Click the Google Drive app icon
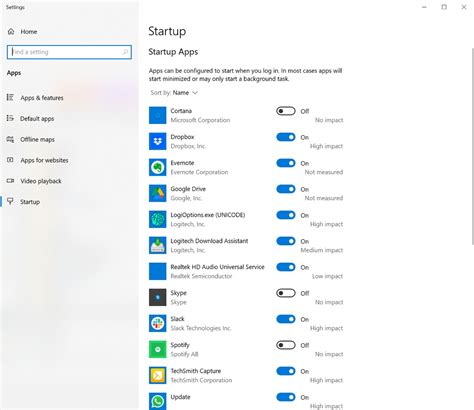474x410 pixels. tap(157, 193)
